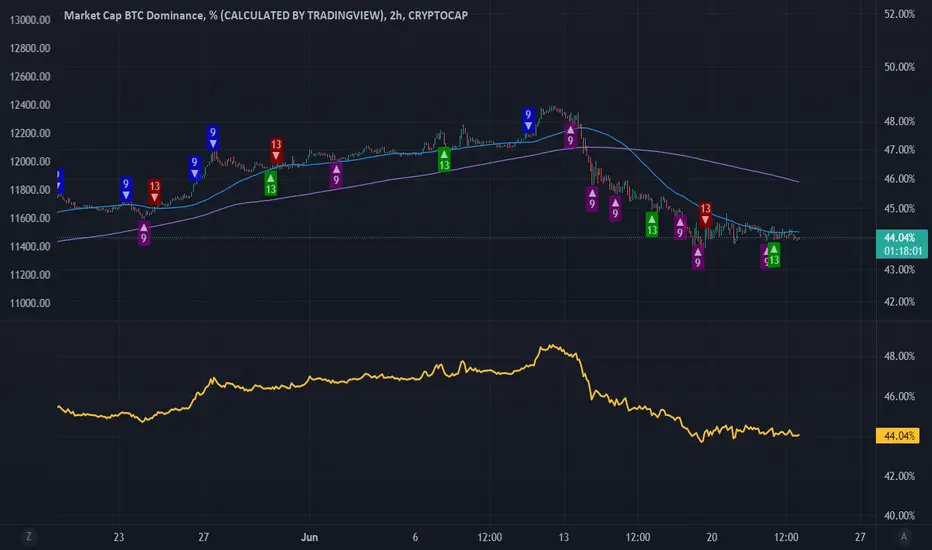Select the blue 9 marker at the chart peak
Image resolution: width=932 pixels, height=550 pixels.
pyautogui.click(x=528, y=120)
